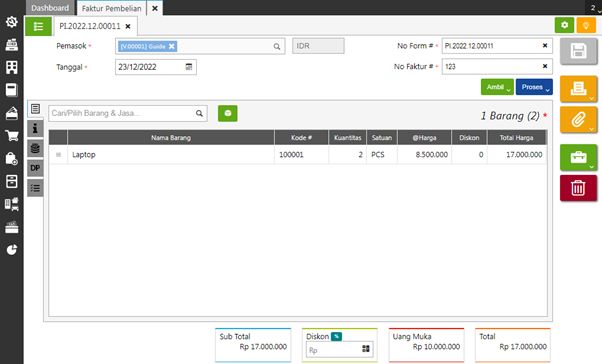Select the PI.2022.12.00011 document tab
602x364 pixels.
(x=90, y=26)
